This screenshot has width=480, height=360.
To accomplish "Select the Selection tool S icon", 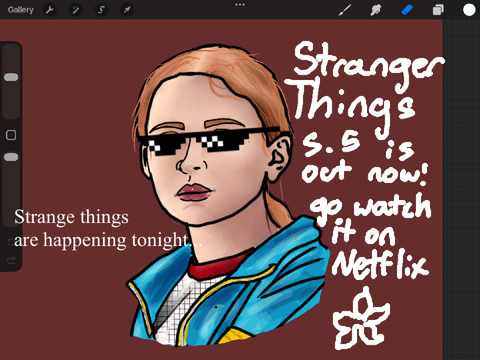I will point(101,10).
